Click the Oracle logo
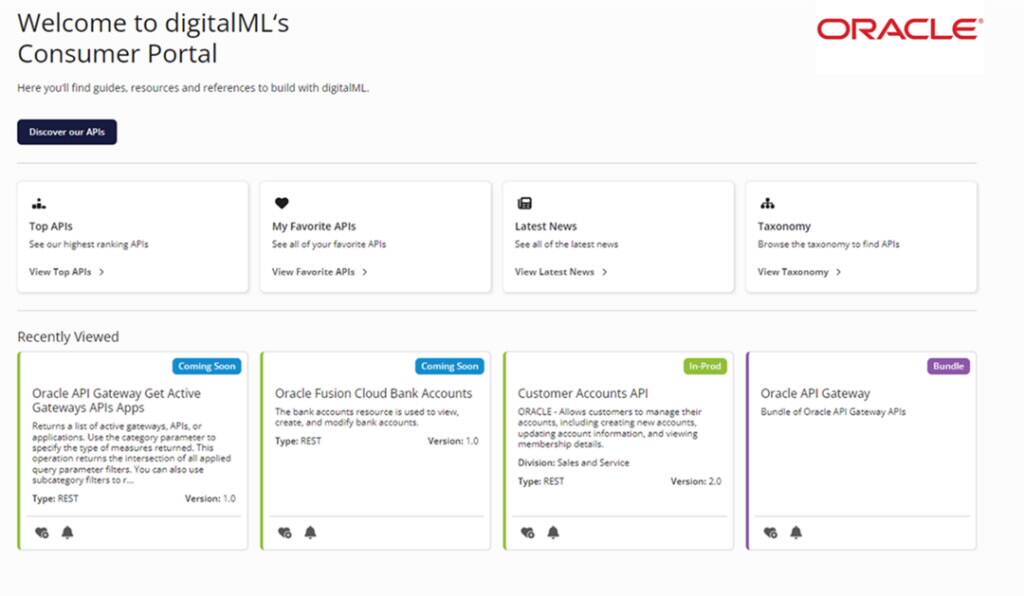This screenshot has width=1024, height=596. (x=898, y=30)
